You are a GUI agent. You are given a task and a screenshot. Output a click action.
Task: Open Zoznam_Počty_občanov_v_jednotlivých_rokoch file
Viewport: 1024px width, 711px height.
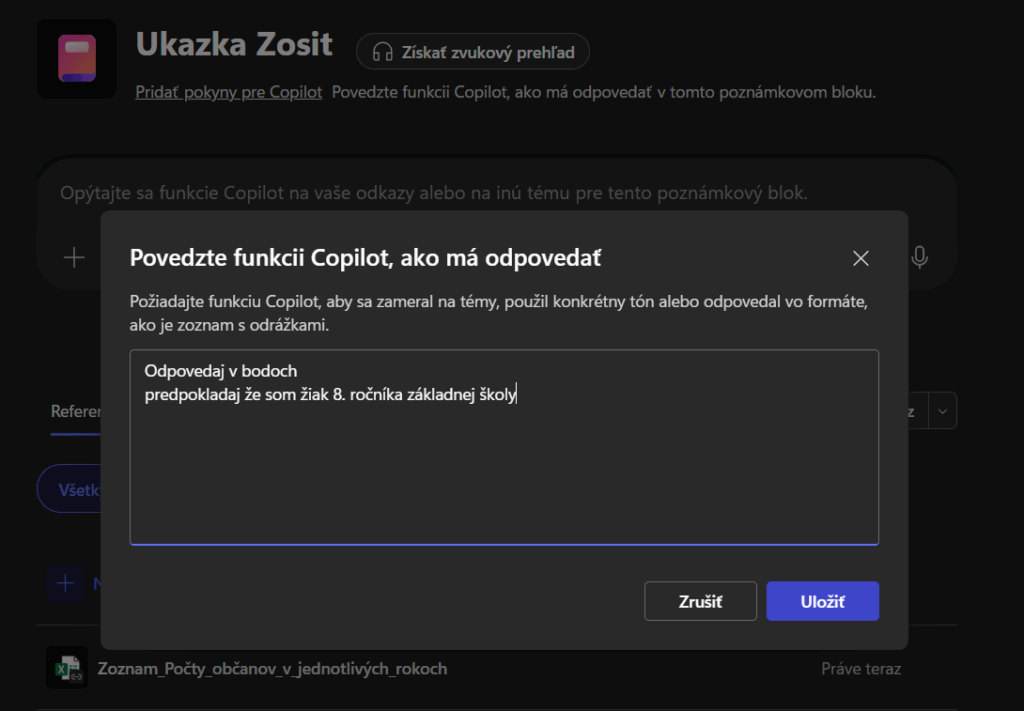tap(272, 669)
